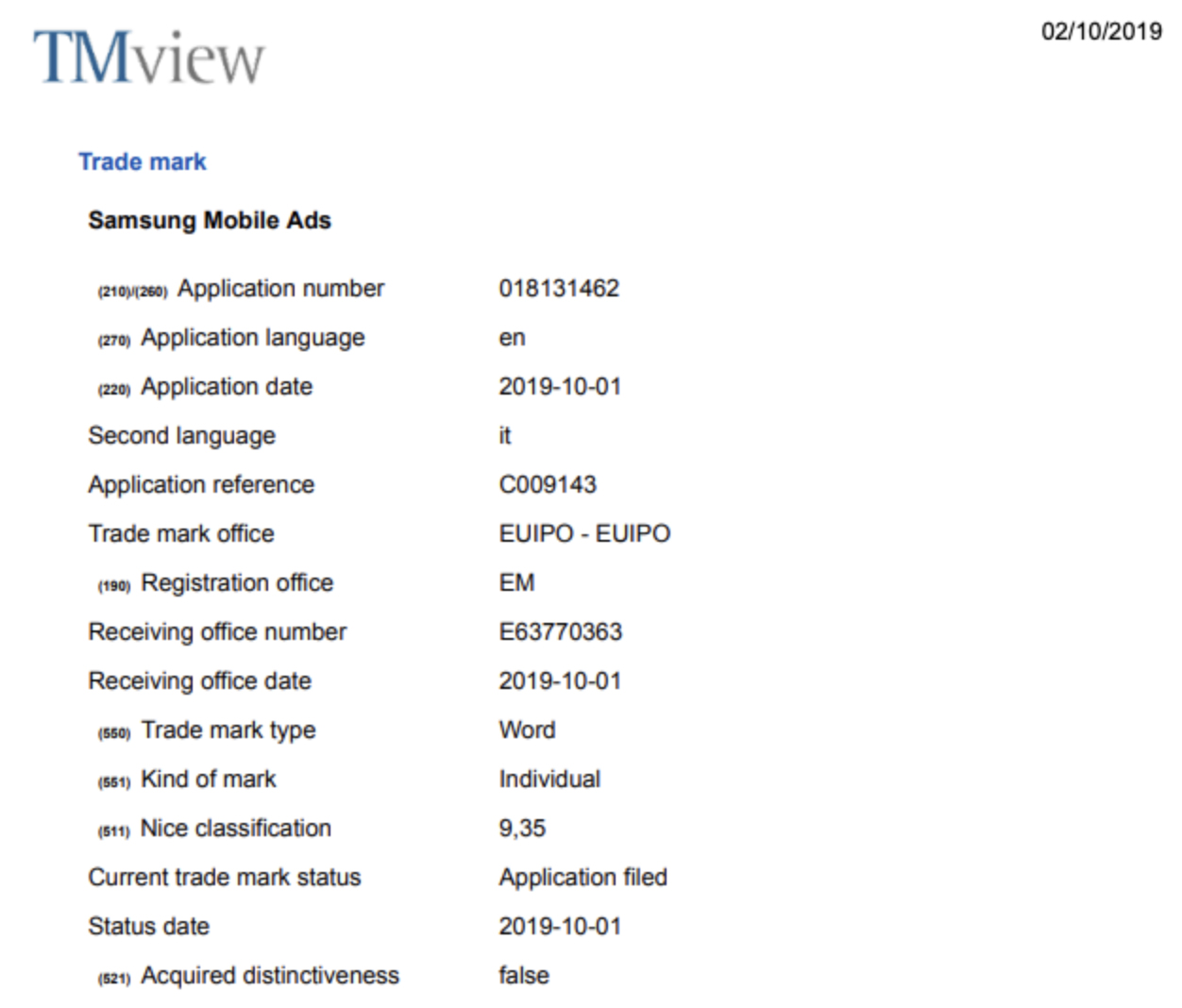The height and width of the screenshot is (1008, 1182).
Task: Select the Samsung Mobile Ads title
Action: pyautogui.click(x=210, y=220)
